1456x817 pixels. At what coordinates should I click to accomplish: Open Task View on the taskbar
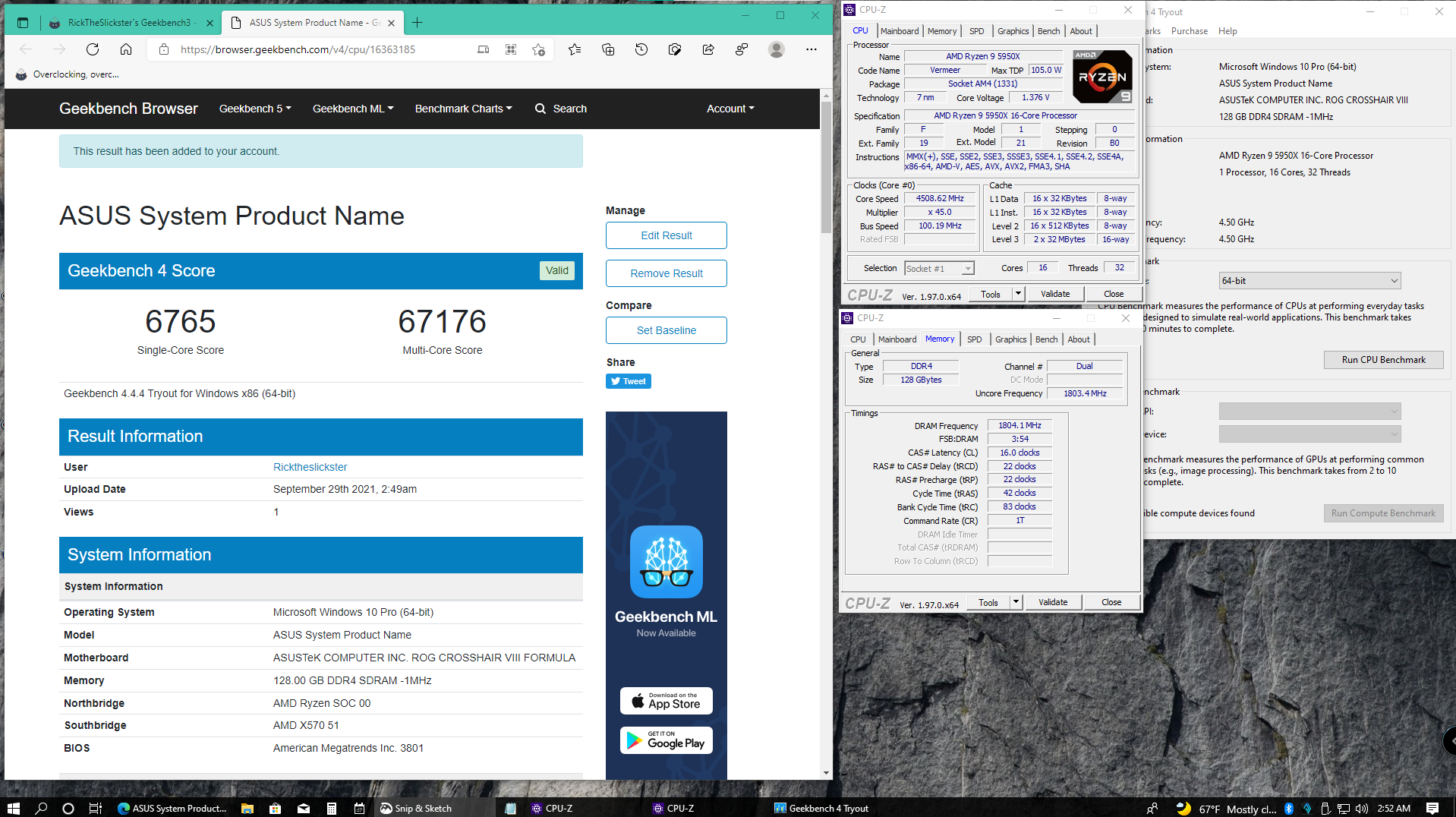[x=95, y=808]
